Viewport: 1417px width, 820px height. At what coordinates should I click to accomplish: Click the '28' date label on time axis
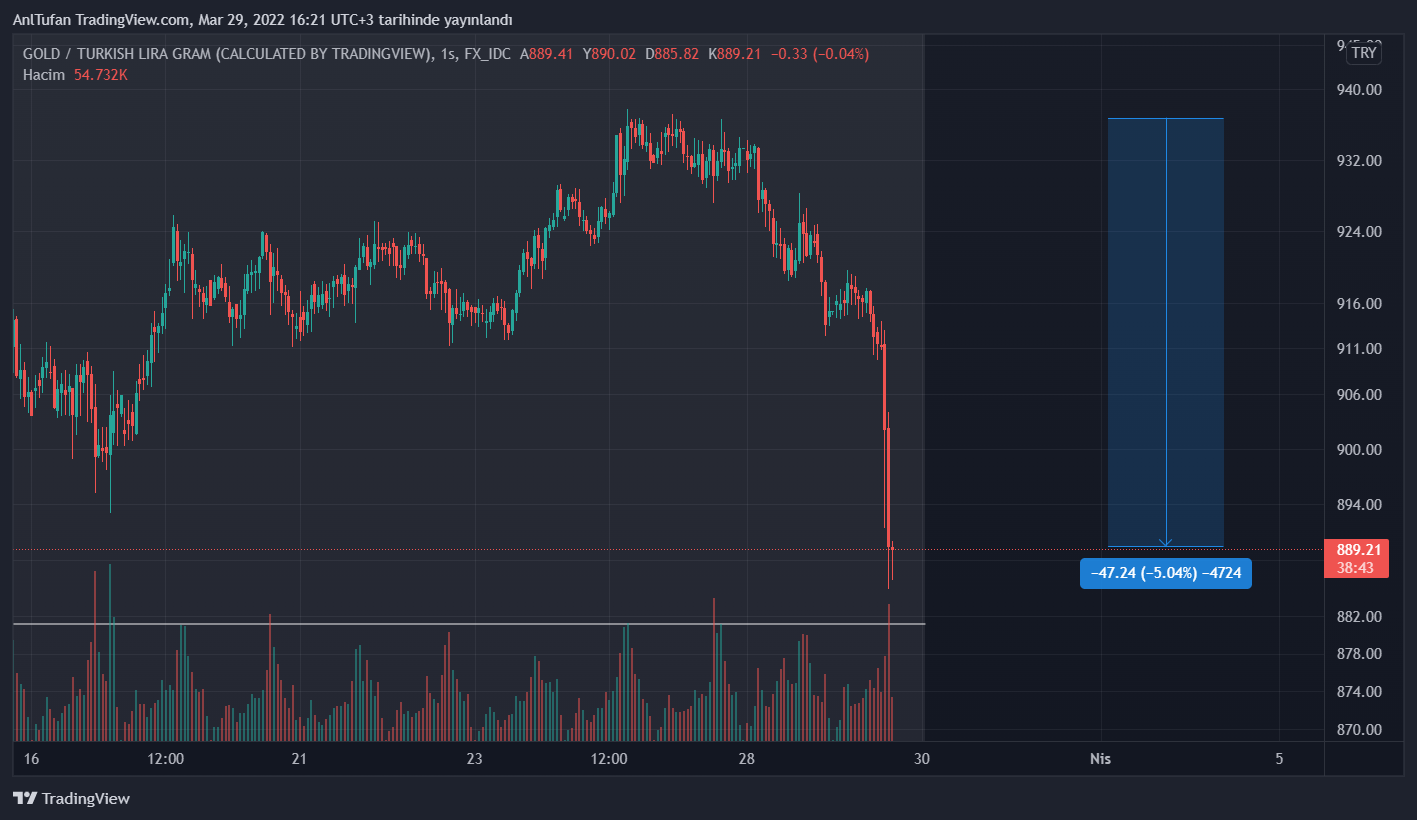747,759
